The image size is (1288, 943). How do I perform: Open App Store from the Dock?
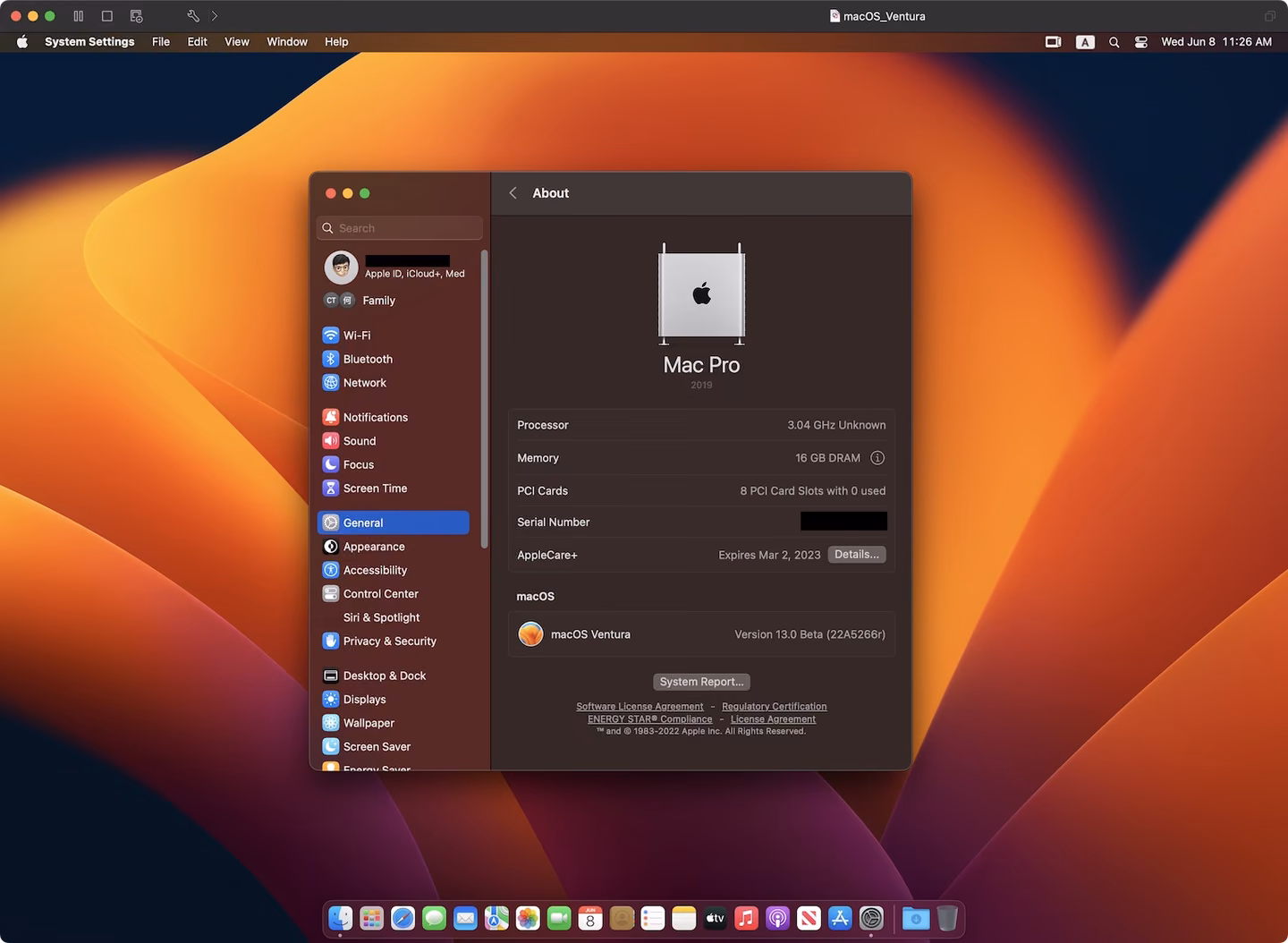point(840,918)
